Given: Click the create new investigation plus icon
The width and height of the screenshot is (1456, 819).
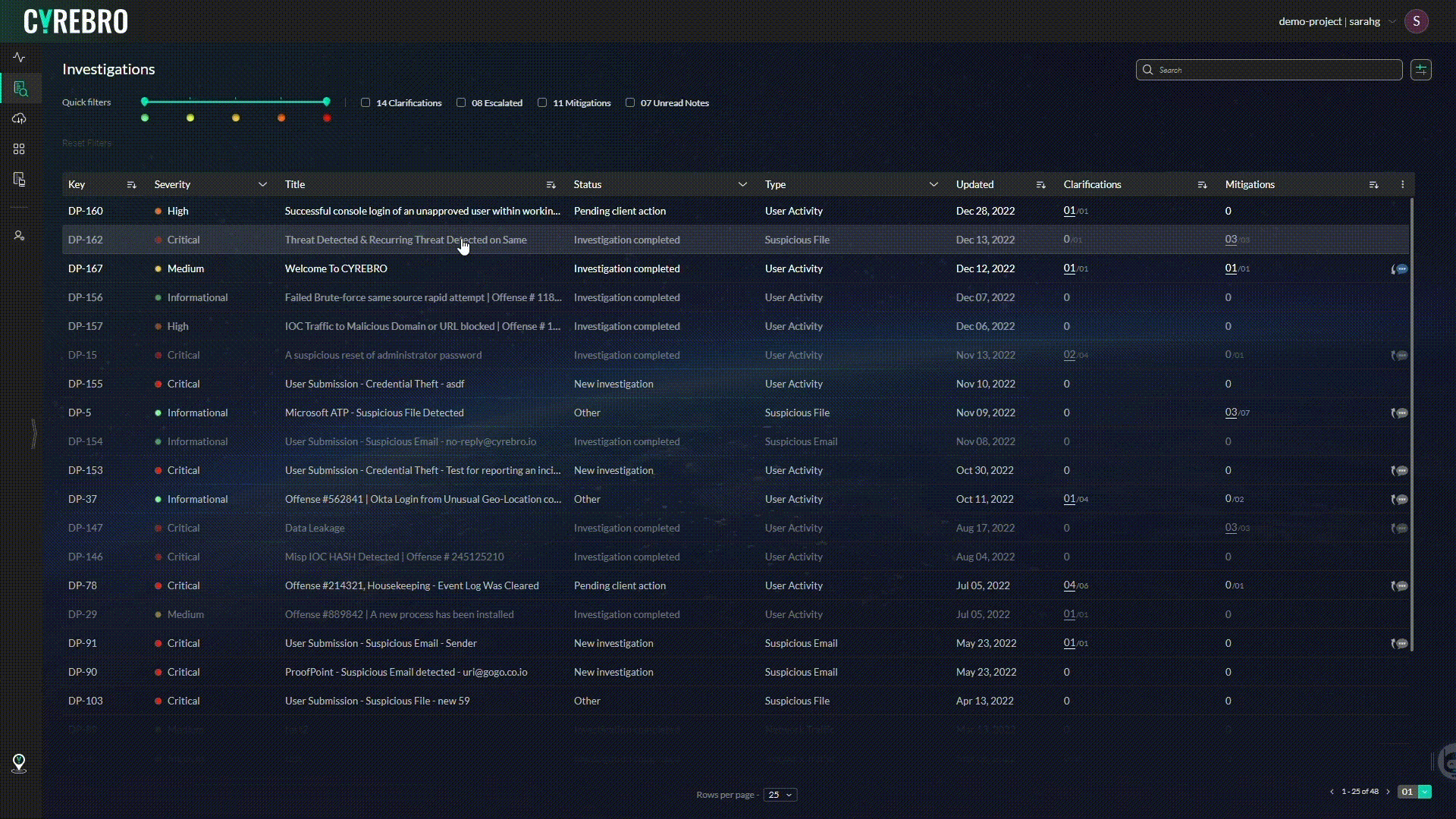Looking at the screenshot, I should click(x=1420, y=70).
